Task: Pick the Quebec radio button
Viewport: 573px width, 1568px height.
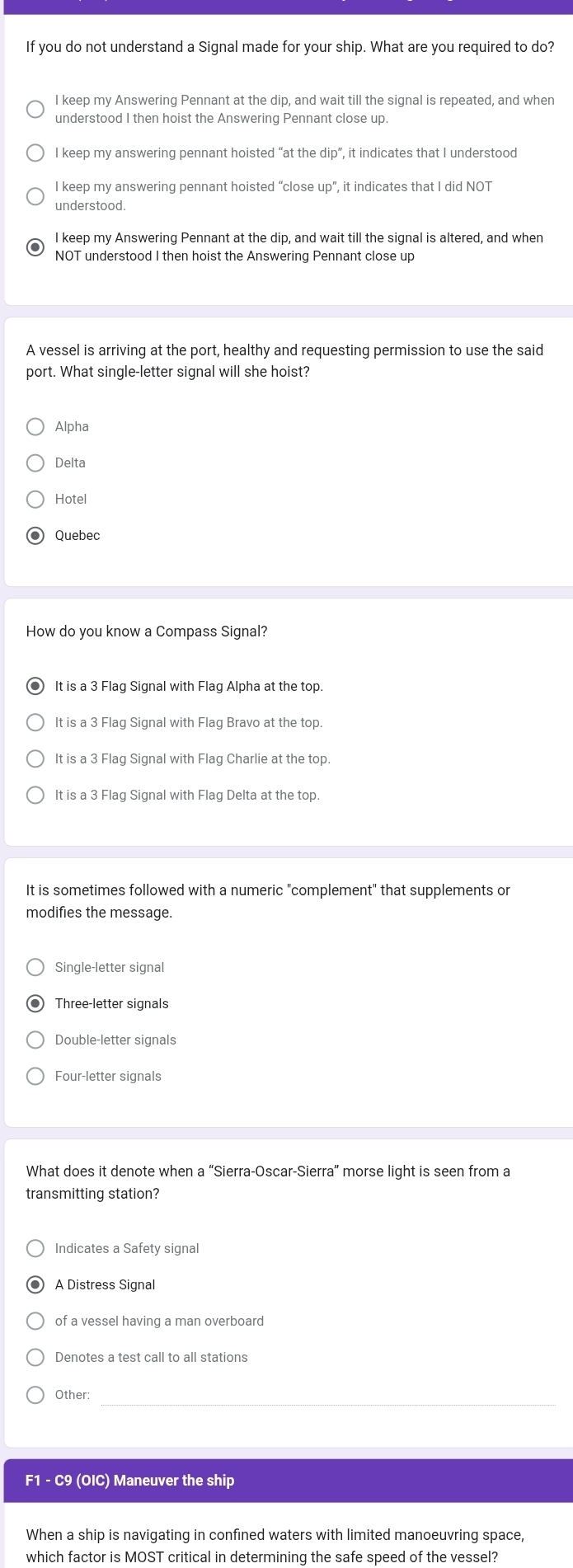Action: 35,536
